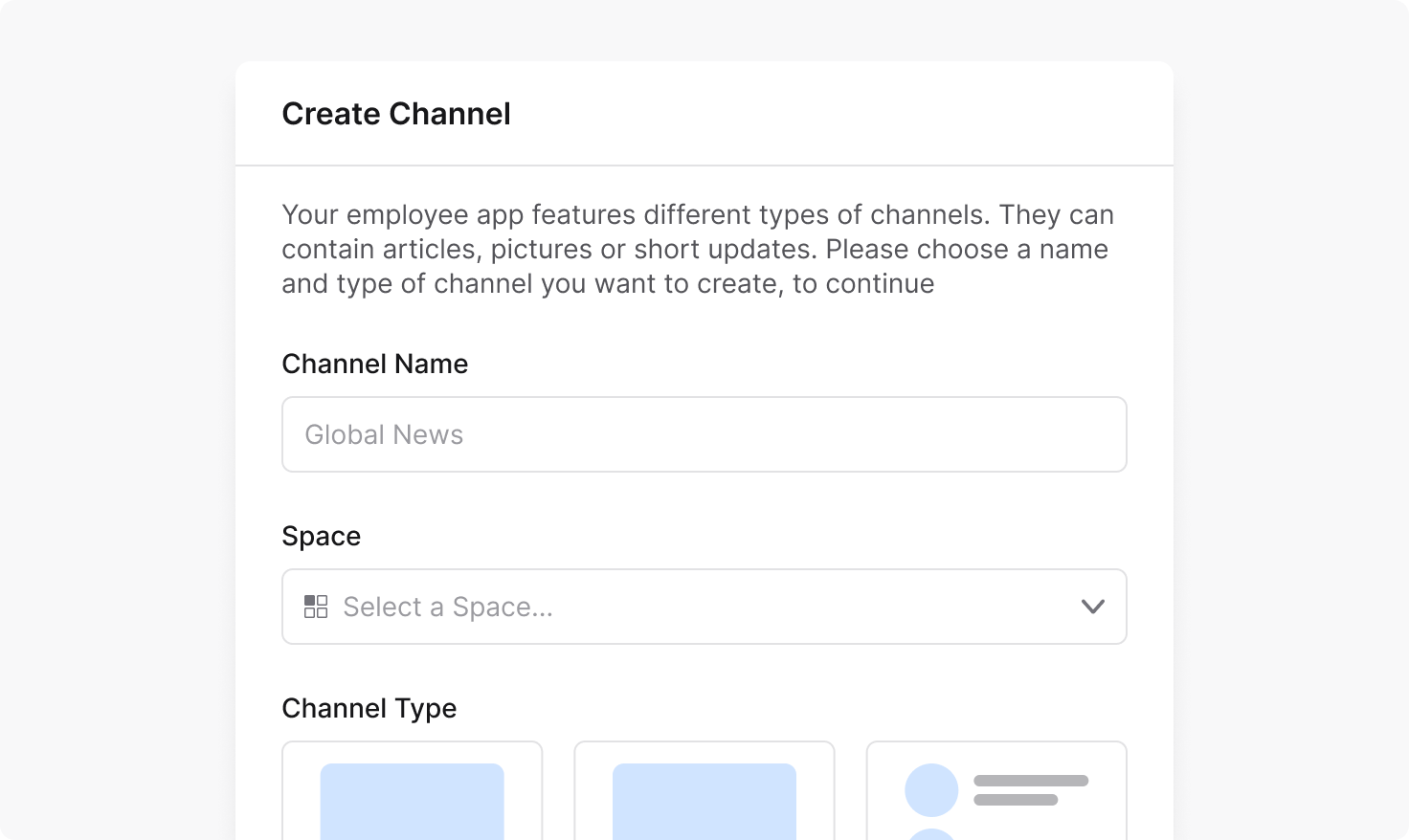The width and height of the screenshot is (1409, 840).
Task: Click the Channel Name label
Action: (x=375, y=364)
